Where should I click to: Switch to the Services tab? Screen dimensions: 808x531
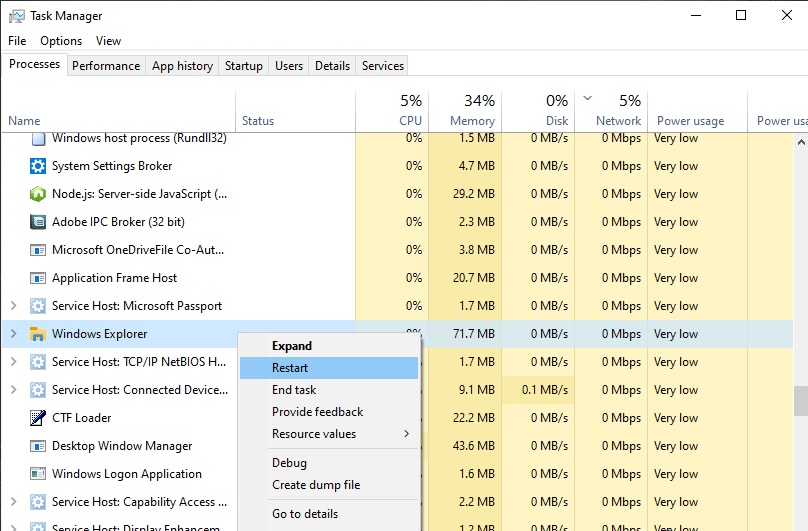[x=382, y=66]
